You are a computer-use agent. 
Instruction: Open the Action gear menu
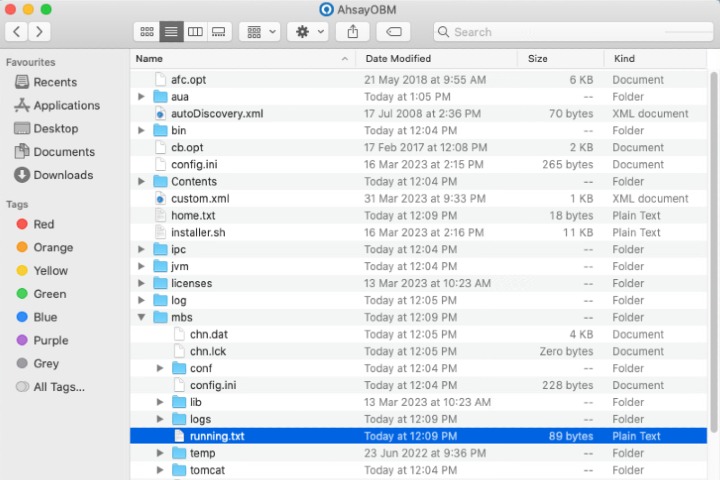tap(307, 32)
